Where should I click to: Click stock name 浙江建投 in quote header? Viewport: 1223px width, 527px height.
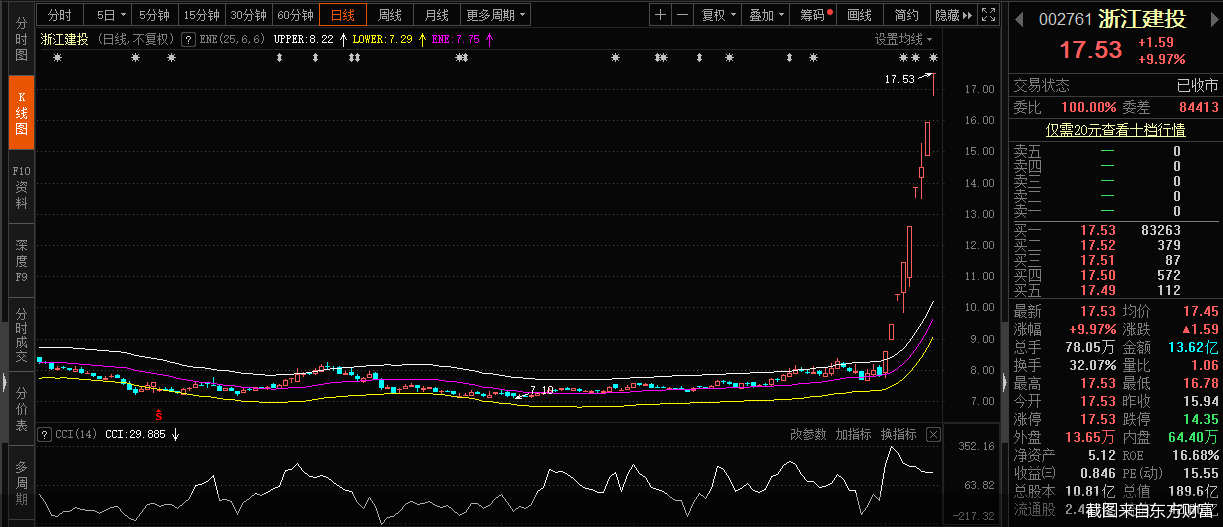click(1142, 19)
